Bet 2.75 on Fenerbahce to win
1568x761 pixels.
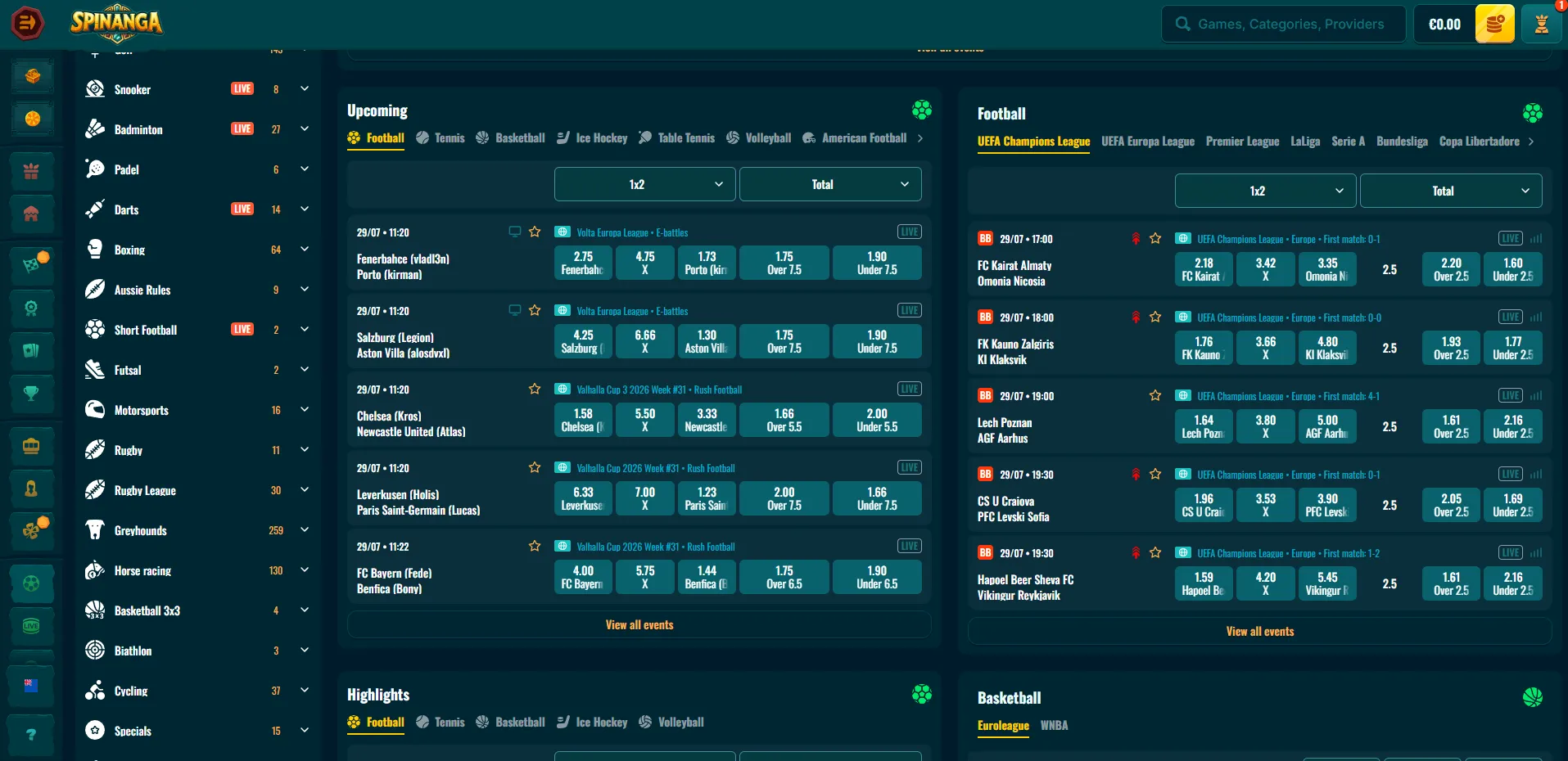coord(583,263)
